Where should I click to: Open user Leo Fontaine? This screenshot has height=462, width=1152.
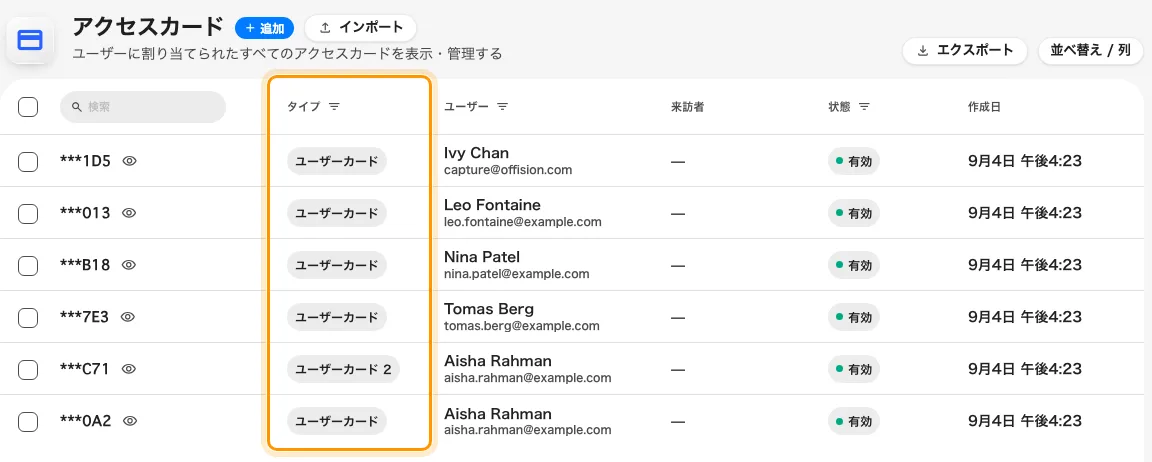[492, 205]
